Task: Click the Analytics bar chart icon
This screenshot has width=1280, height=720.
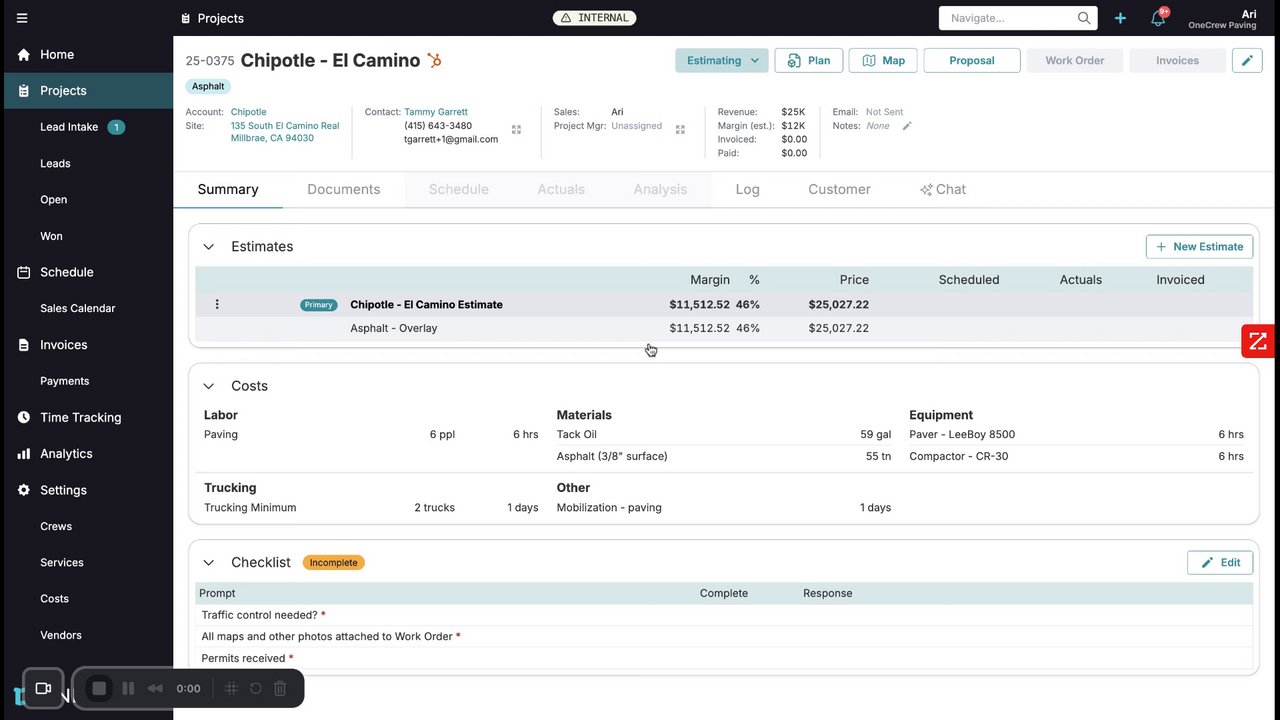Action: [24, 454]
